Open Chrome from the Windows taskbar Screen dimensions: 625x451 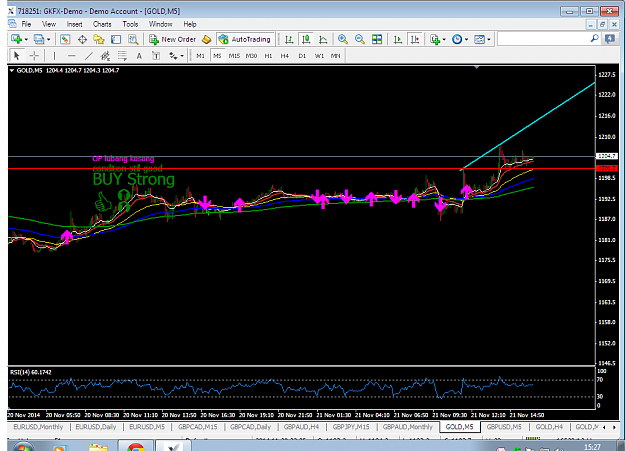click(x=136, y=446)
